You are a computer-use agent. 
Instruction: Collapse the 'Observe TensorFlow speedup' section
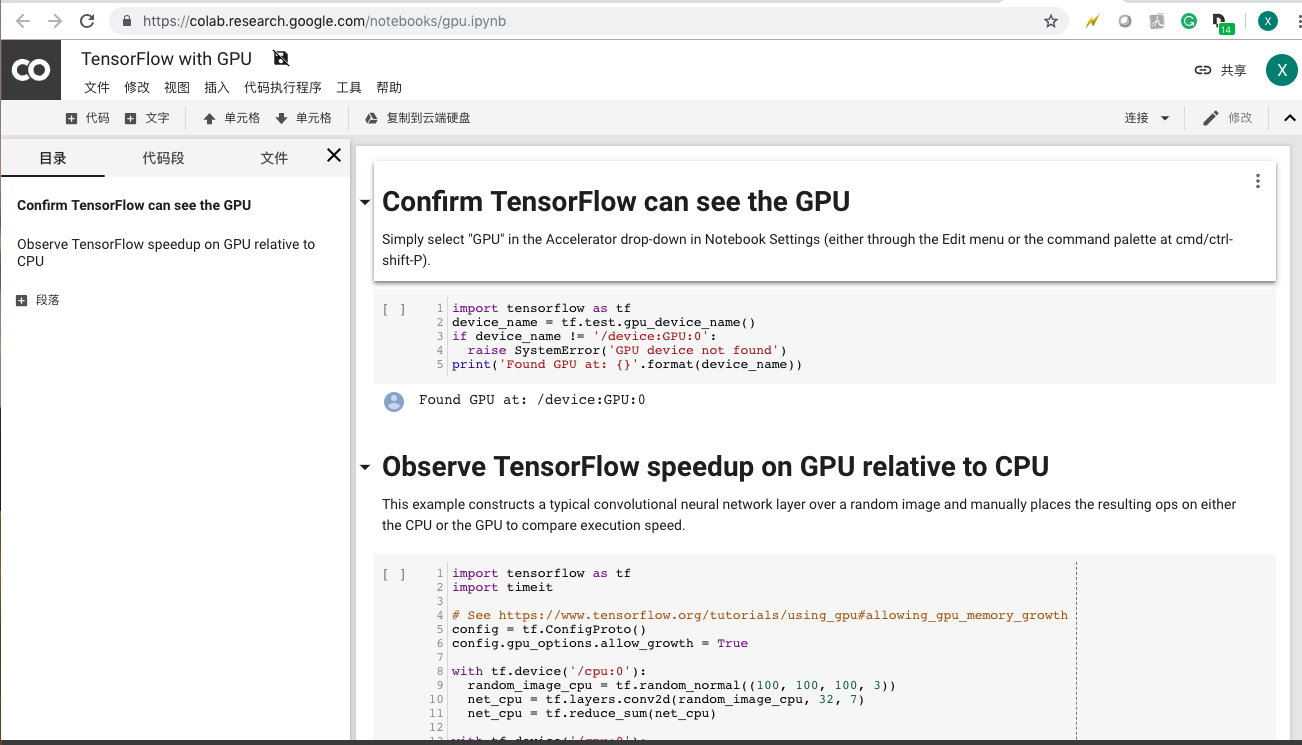click(x=364, y=466)
